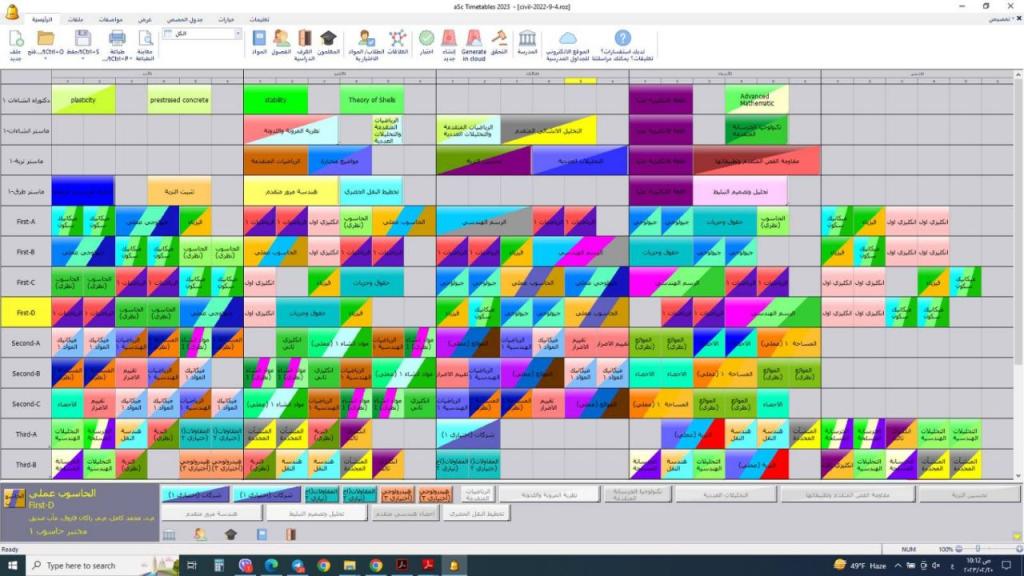Image resolution: width=1024 pixels, height=576 pixels.
Task: Click the Verification gavel icon
Action: tap(499, 38)
